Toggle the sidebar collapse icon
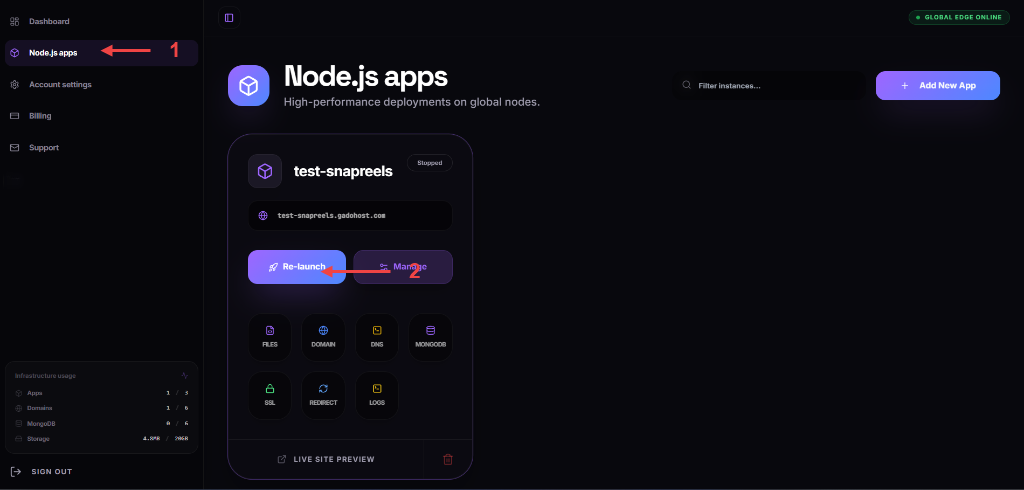This screenshot has height=490, width=1024. [x=229, y=18]
